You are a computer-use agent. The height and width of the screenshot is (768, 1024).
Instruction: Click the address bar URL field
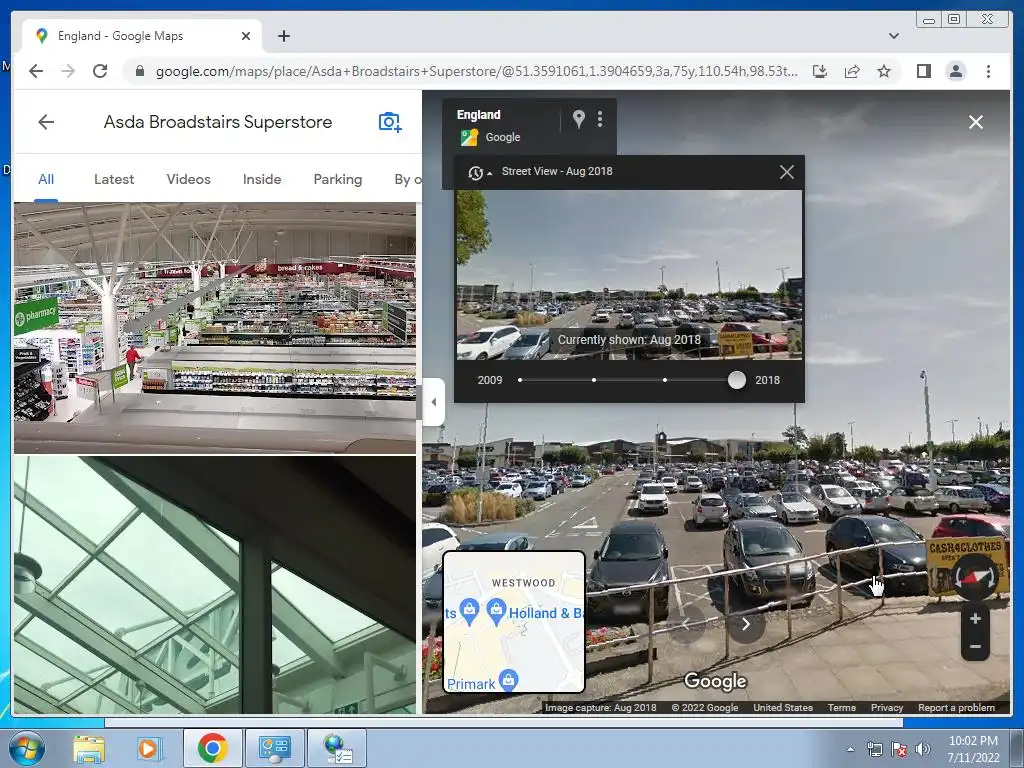click(x=476, y=71)
